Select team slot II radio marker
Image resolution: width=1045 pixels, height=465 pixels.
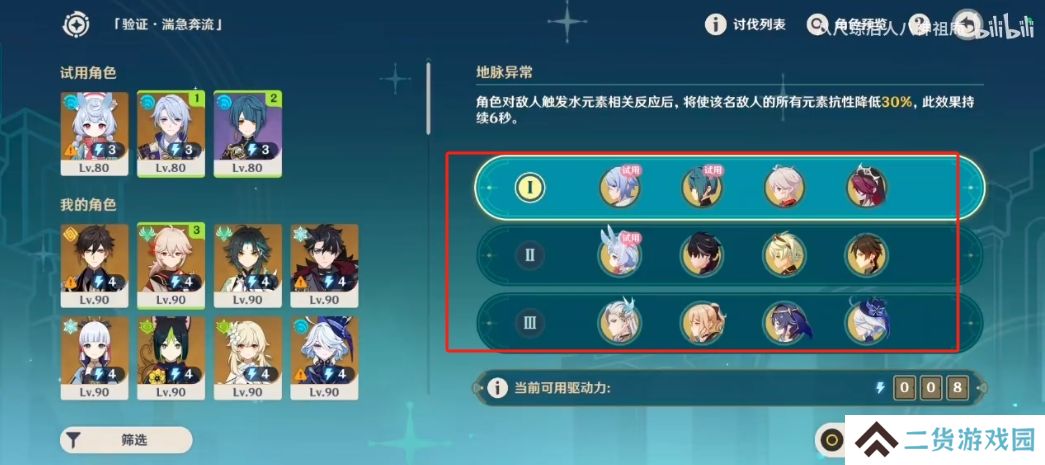[x=530, y=255]
